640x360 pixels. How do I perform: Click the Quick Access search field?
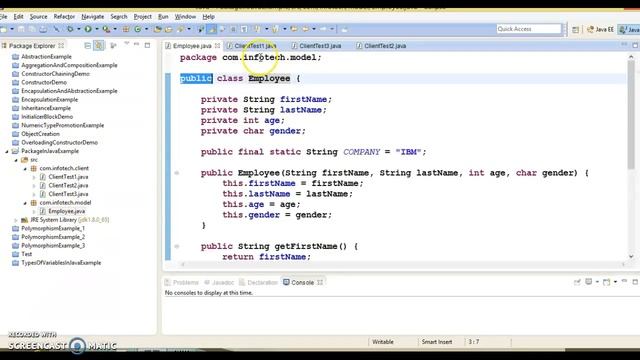(x=529, y=29)
